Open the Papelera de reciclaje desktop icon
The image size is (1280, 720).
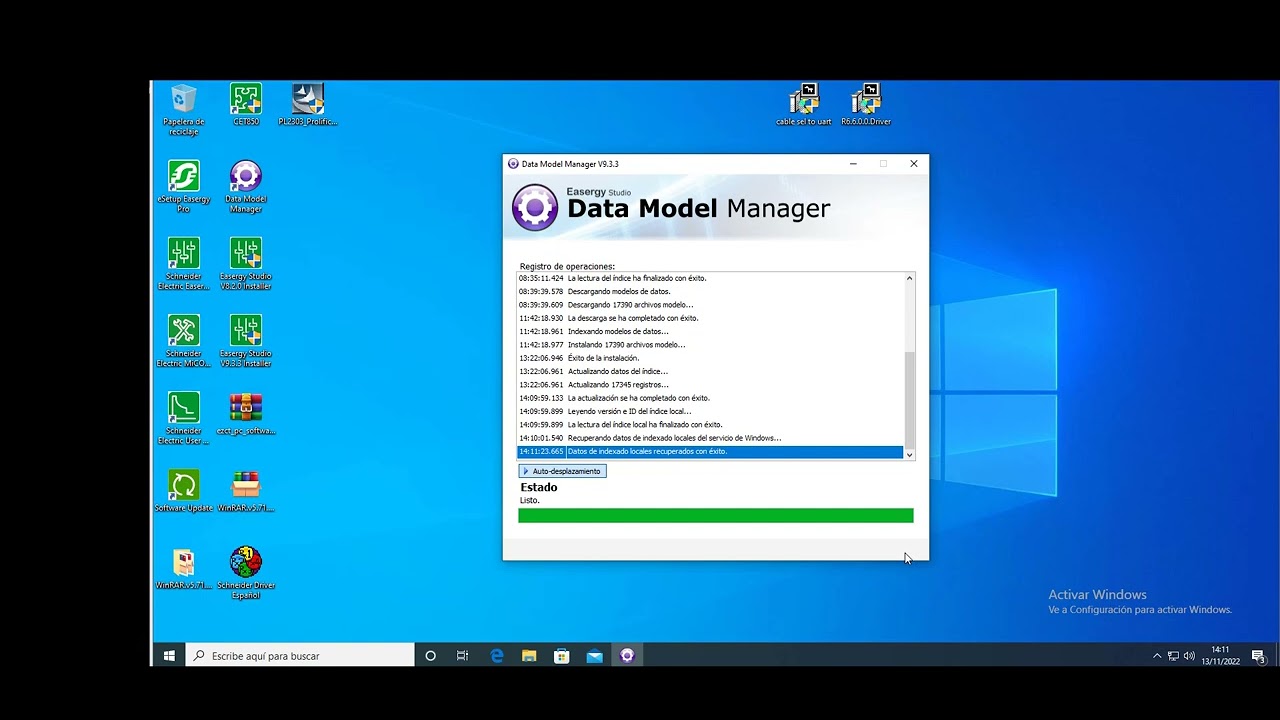click(184, 109)
